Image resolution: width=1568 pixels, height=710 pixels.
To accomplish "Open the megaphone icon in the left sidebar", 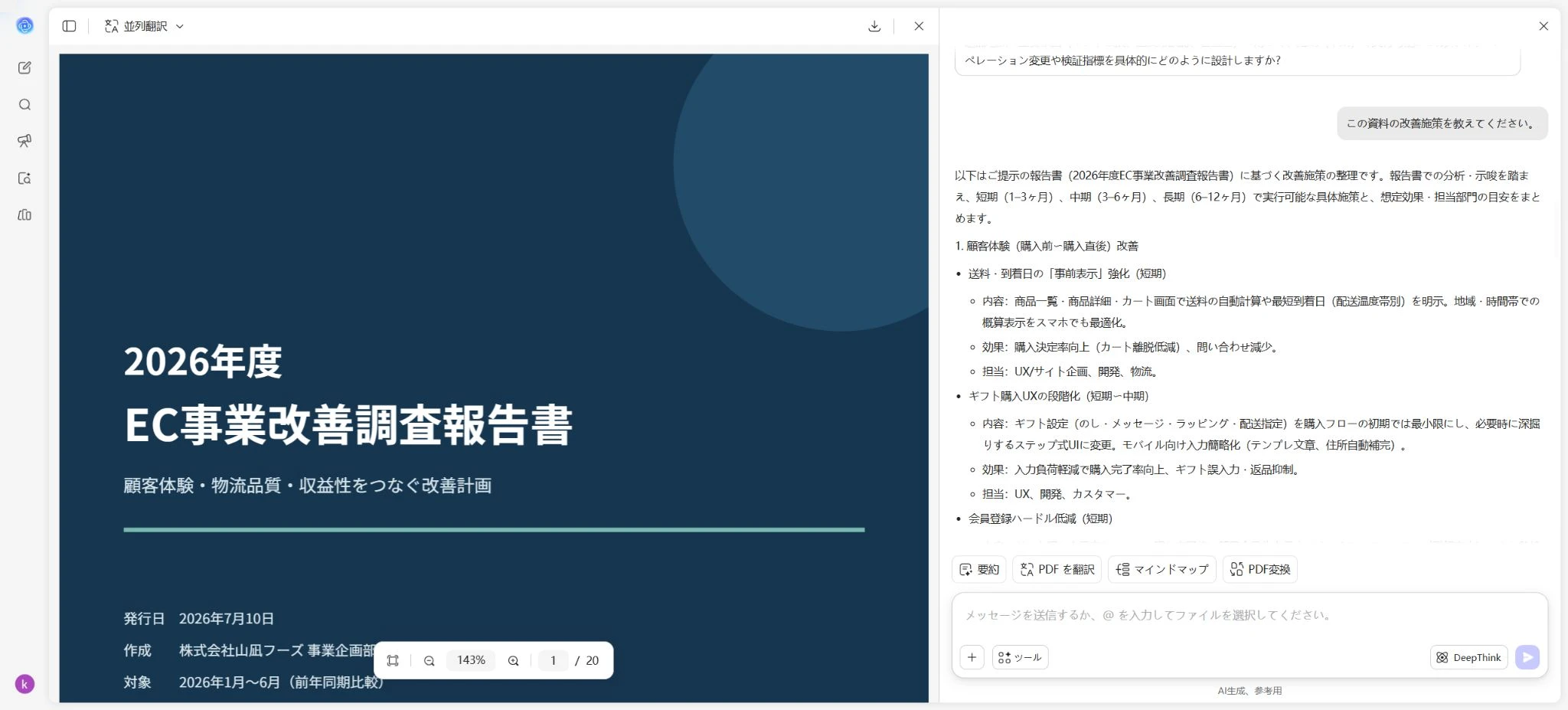I will click(24, 141).
